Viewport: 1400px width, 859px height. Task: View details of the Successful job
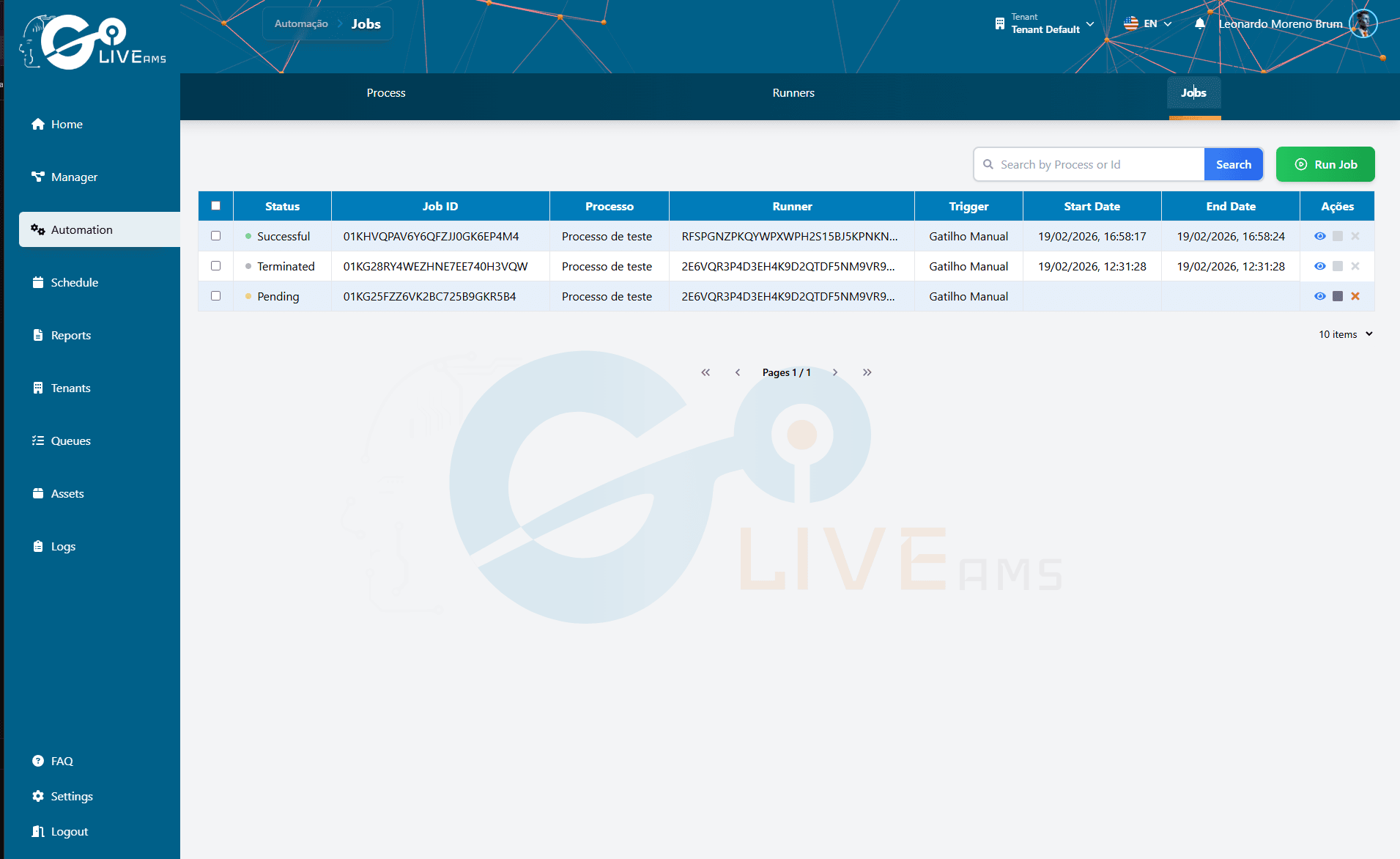tap(1319, 236)
